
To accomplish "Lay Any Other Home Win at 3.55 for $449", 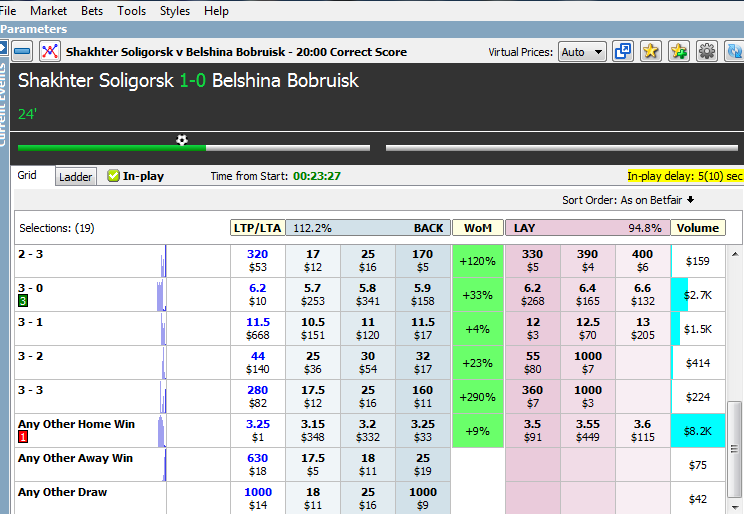I will [588, 430].
